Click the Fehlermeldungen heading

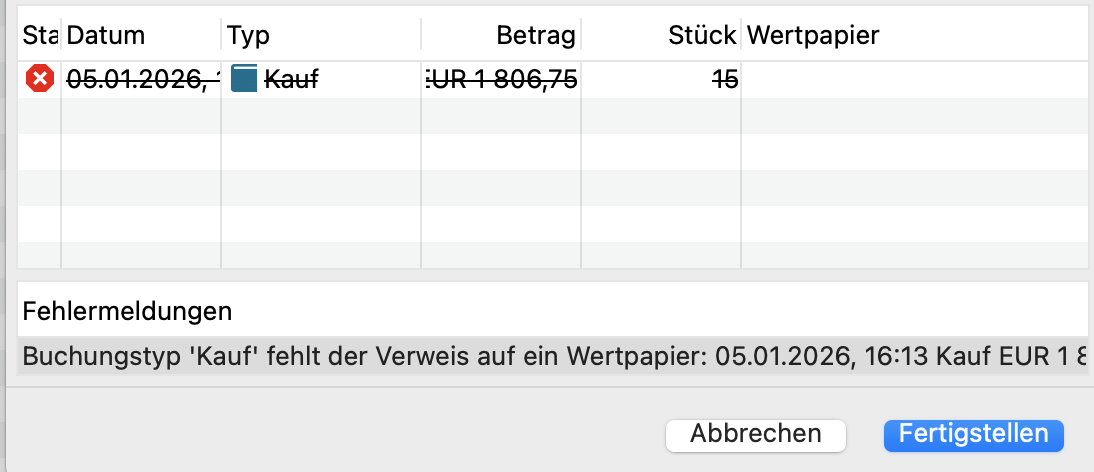pyautogui.click(x=127, y=311)
